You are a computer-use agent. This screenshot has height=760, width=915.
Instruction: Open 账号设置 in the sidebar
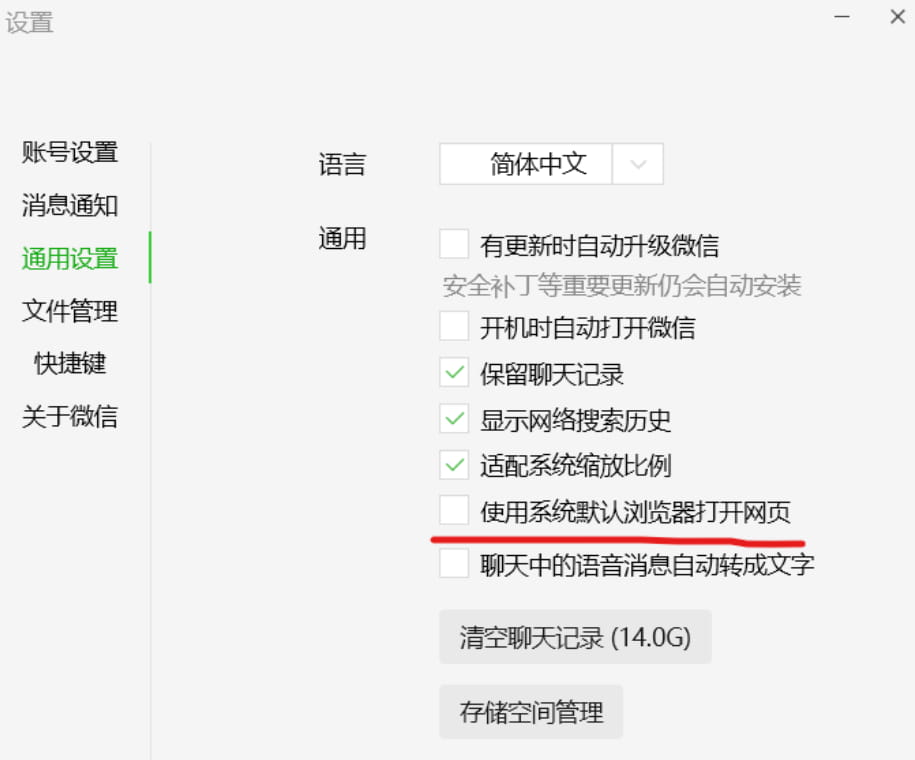click(x=69, y=152)
